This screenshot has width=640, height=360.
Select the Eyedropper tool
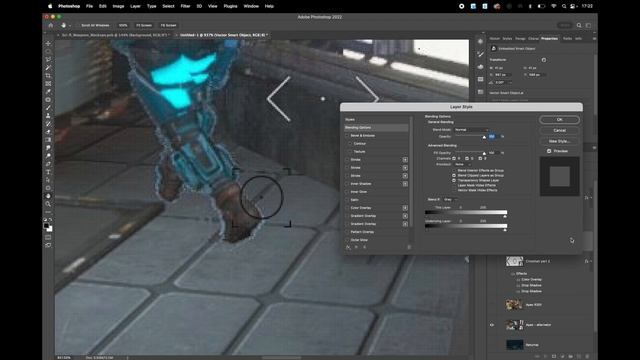[48, 91]
